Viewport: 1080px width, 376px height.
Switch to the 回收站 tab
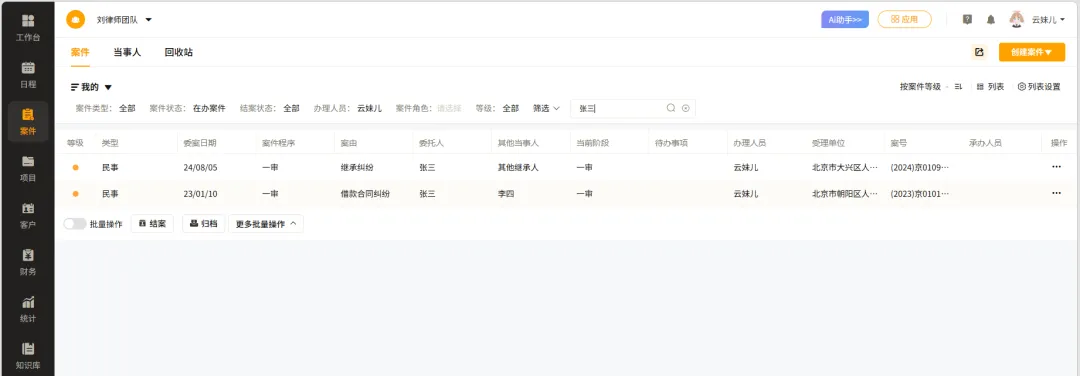(x=178, y=52)
